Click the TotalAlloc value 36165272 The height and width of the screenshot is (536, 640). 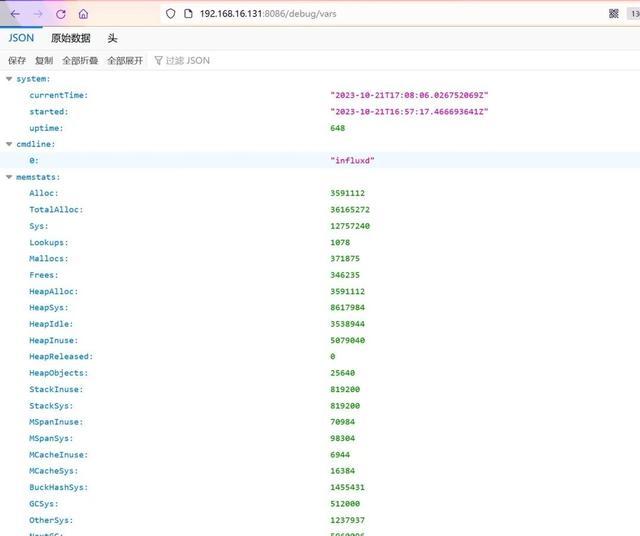pyautogui.click(x=350, y=209)
